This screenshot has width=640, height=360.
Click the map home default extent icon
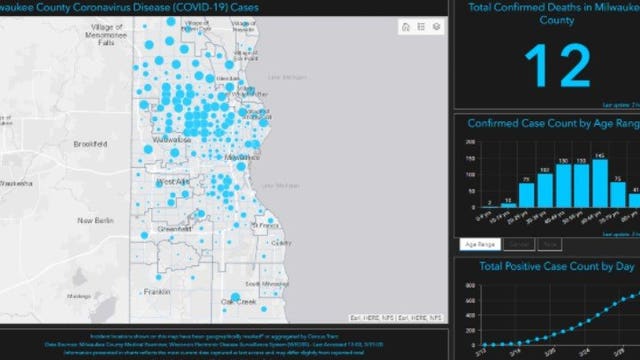pos(405,27)
